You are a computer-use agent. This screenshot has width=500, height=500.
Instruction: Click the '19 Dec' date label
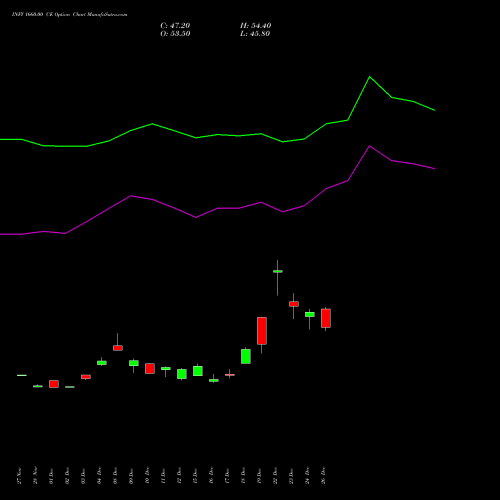coord(259,476)
